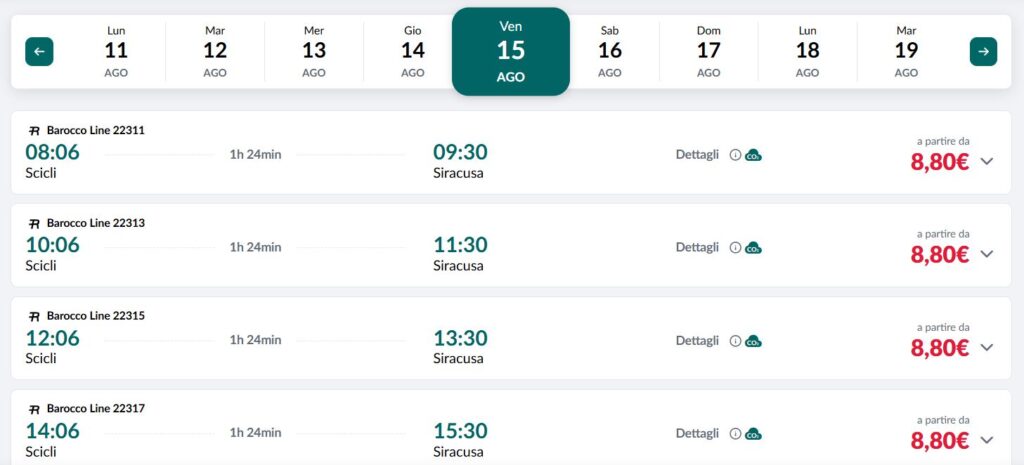1024x465 pixels.
Task: Click CO2 cloud icon on 14:06 trip
Action: (x=754, y=434)
